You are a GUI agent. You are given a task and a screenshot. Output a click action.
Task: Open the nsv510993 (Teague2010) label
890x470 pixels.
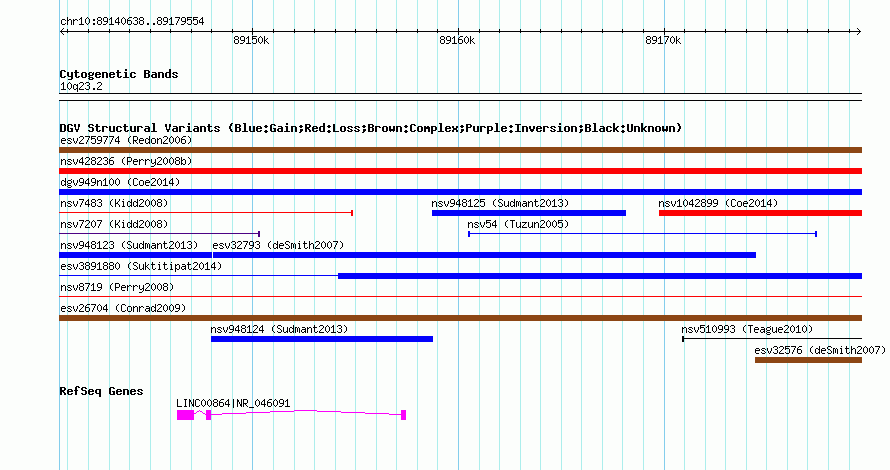click(x=747, y=329)
